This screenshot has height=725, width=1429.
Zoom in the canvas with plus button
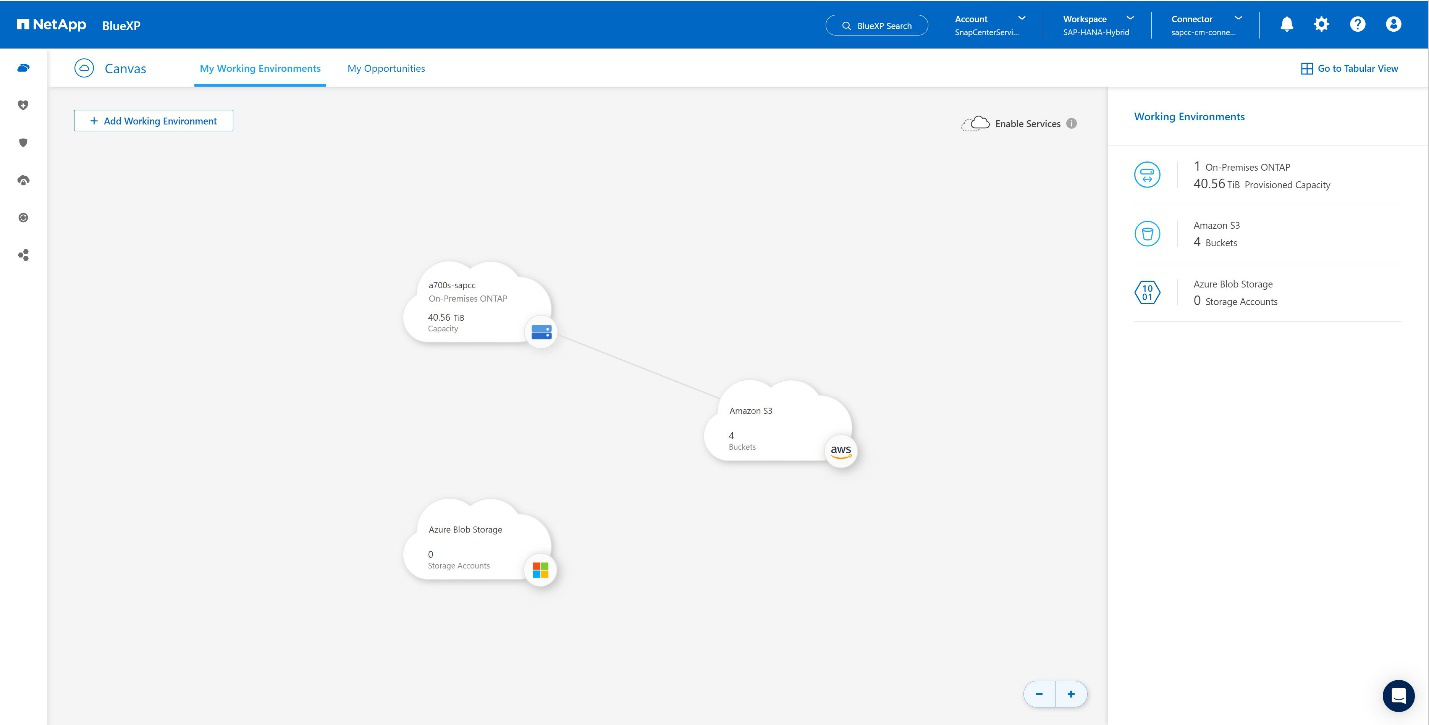[x=1071, y=694]
